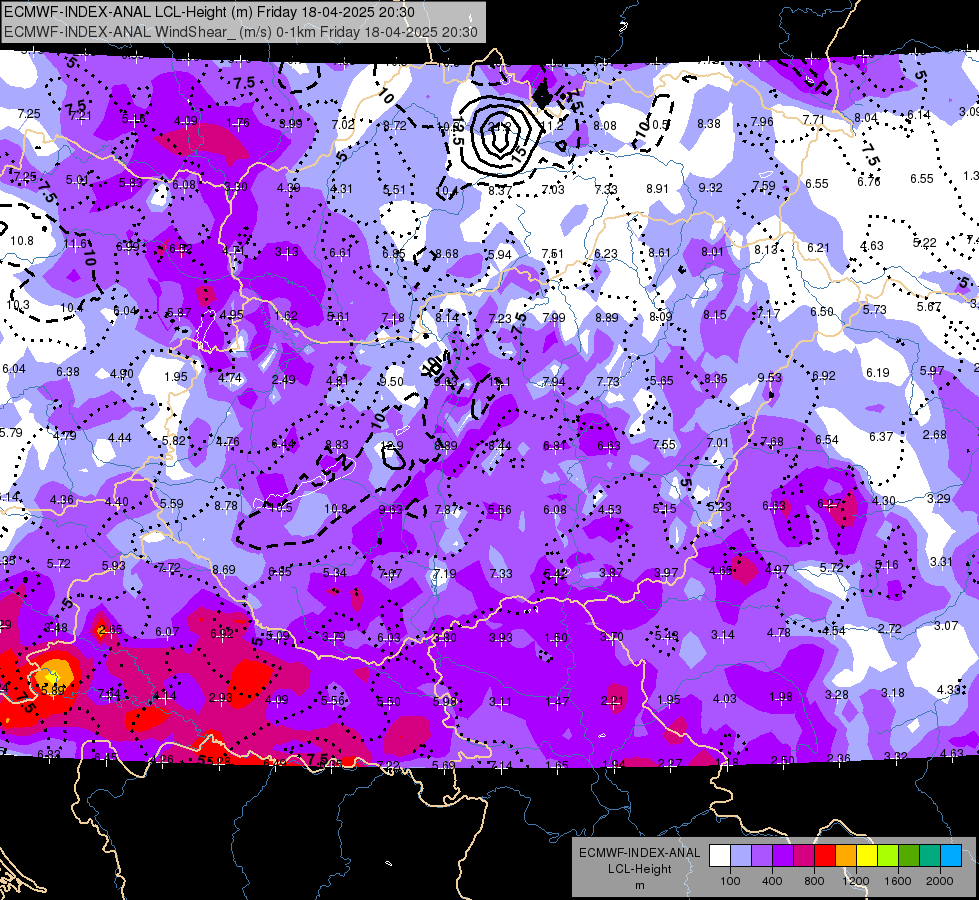Click the map value 8.04
The height and width of the screenshot is (900, 979).
pos(865,117)
